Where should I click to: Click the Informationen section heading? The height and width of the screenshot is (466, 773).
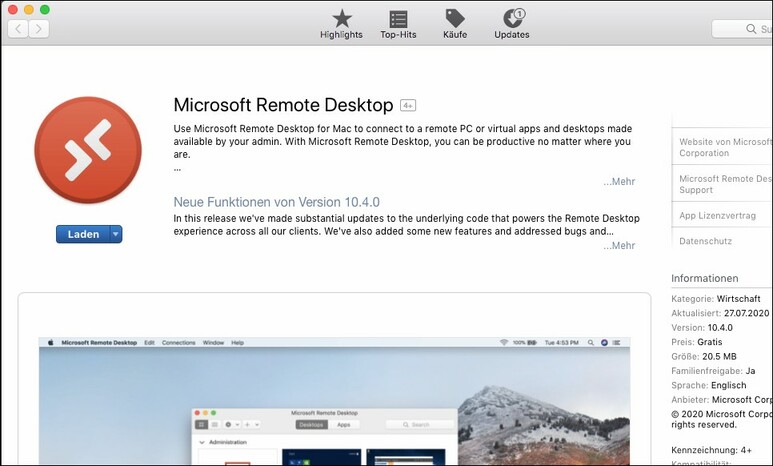click(704, 278)
